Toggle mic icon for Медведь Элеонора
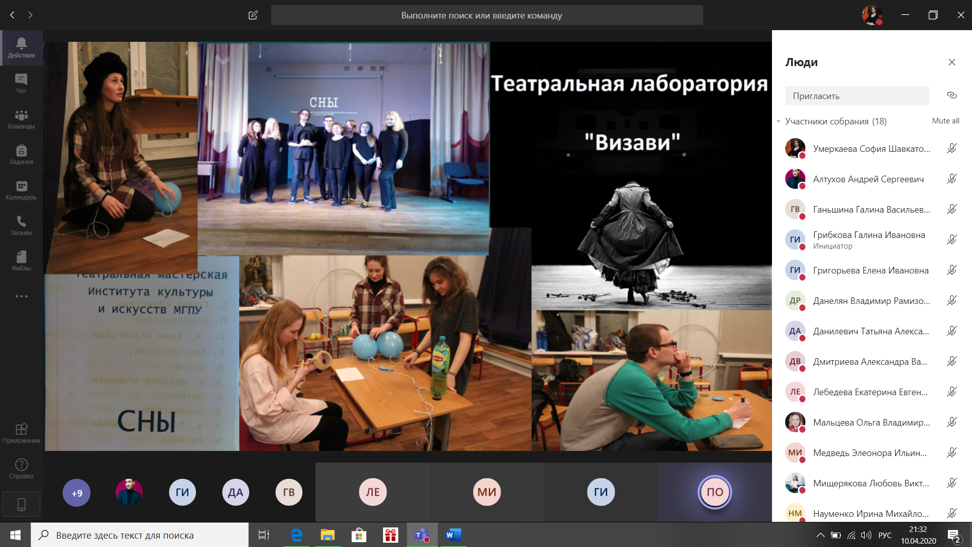The width and height of the screenshot is (972, 547). [952, 452]
